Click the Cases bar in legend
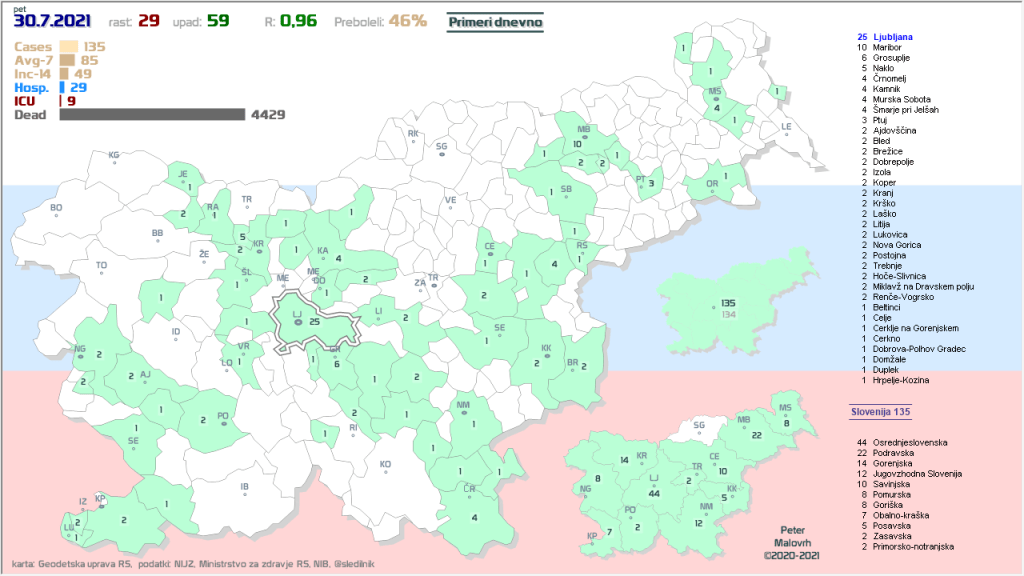The image size is (1024, 576). point(69,46)
